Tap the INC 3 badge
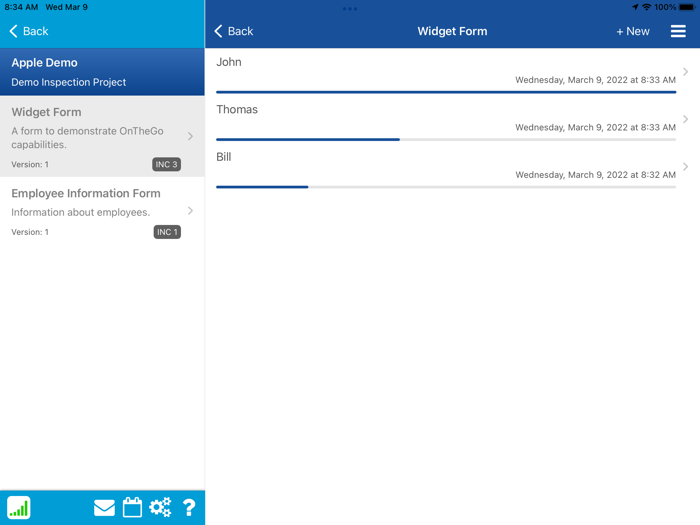 pyautogui.click(x=167, y=164)
